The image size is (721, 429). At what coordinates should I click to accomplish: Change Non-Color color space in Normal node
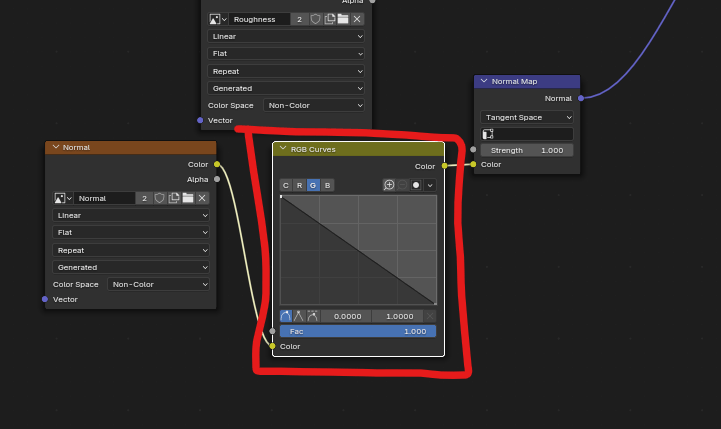(x=158, y=284)
